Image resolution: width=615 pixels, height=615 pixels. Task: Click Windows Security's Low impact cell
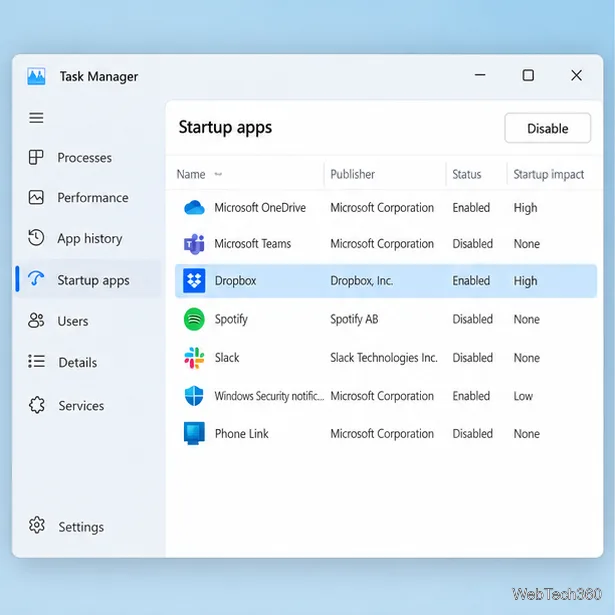pos(523,396)
